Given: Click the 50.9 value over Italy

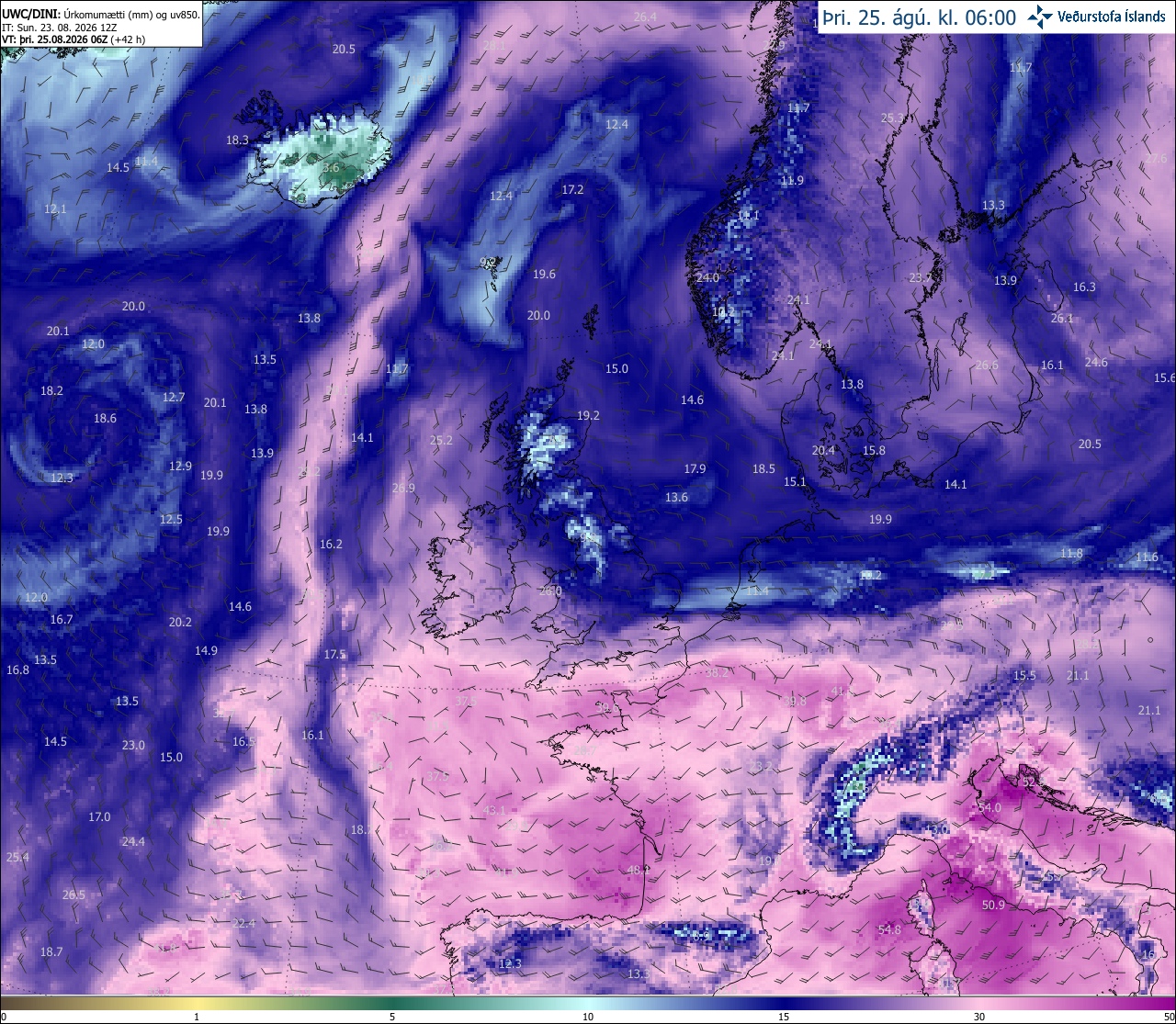Looking at the screenshot, I should (x=993, y=906).
